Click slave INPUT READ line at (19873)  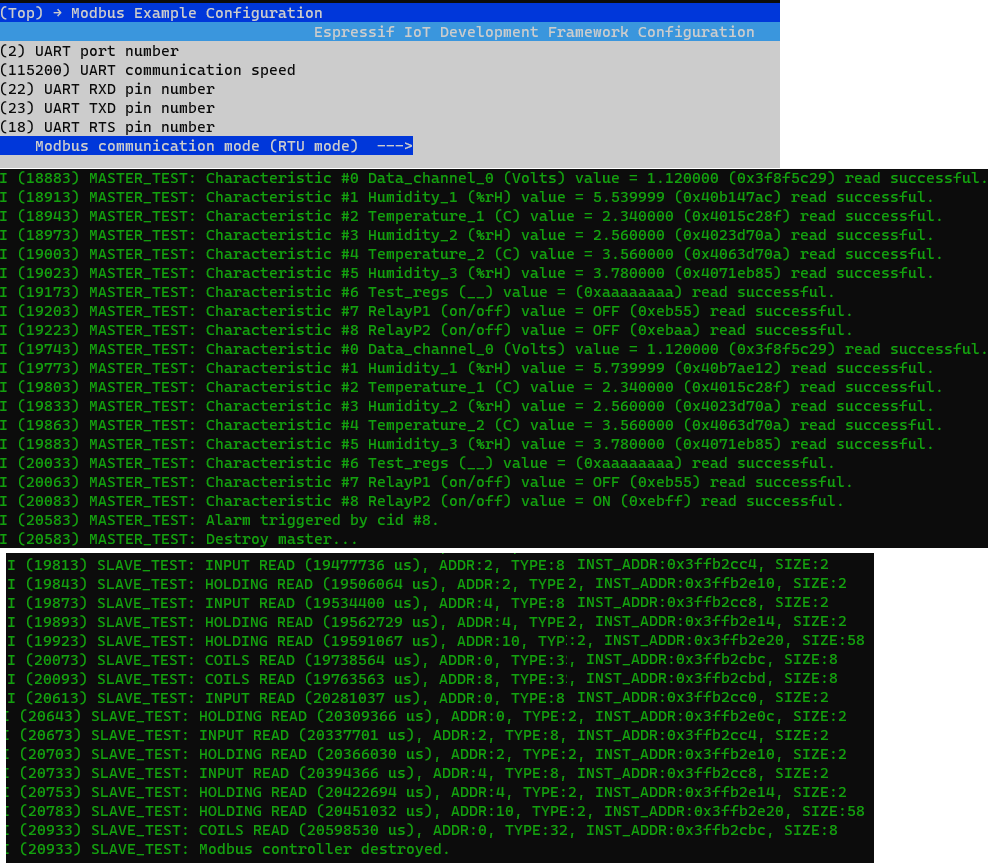pyautogui.click(x=418, y=603)
